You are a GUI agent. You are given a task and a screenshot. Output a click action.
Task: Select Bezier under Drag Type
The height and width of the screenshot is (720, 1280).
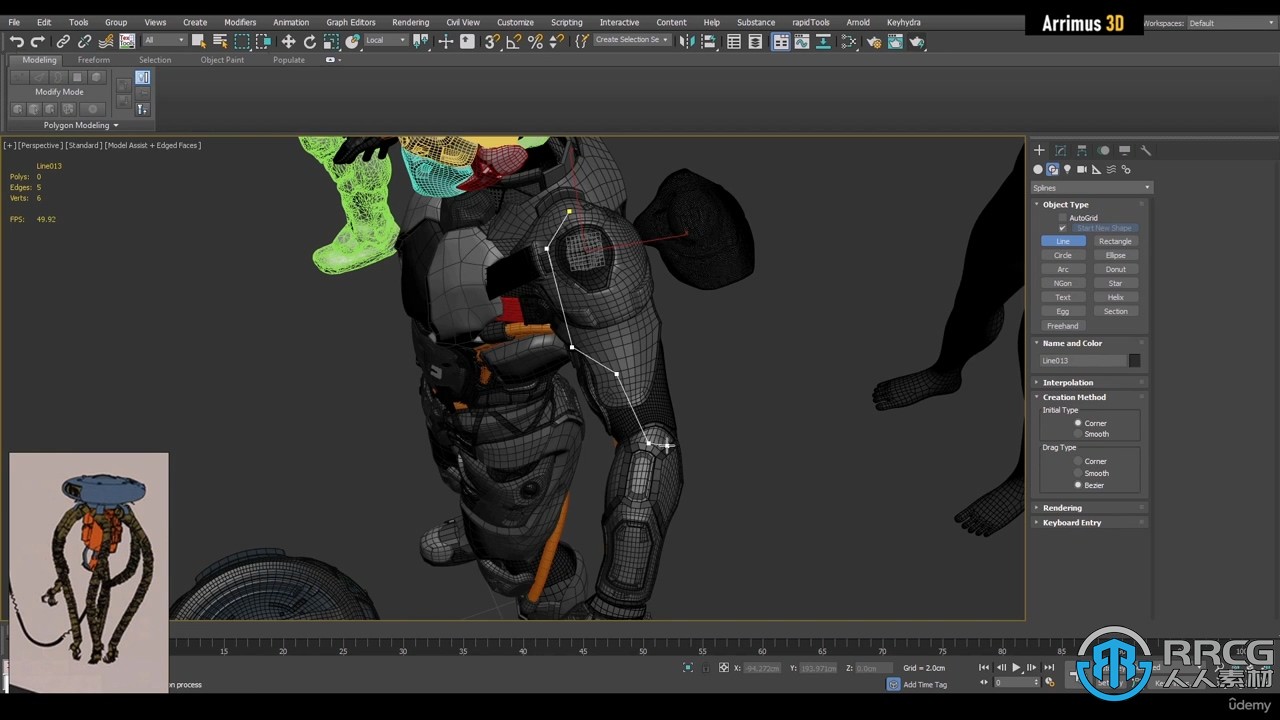[x=1078, y=485]
